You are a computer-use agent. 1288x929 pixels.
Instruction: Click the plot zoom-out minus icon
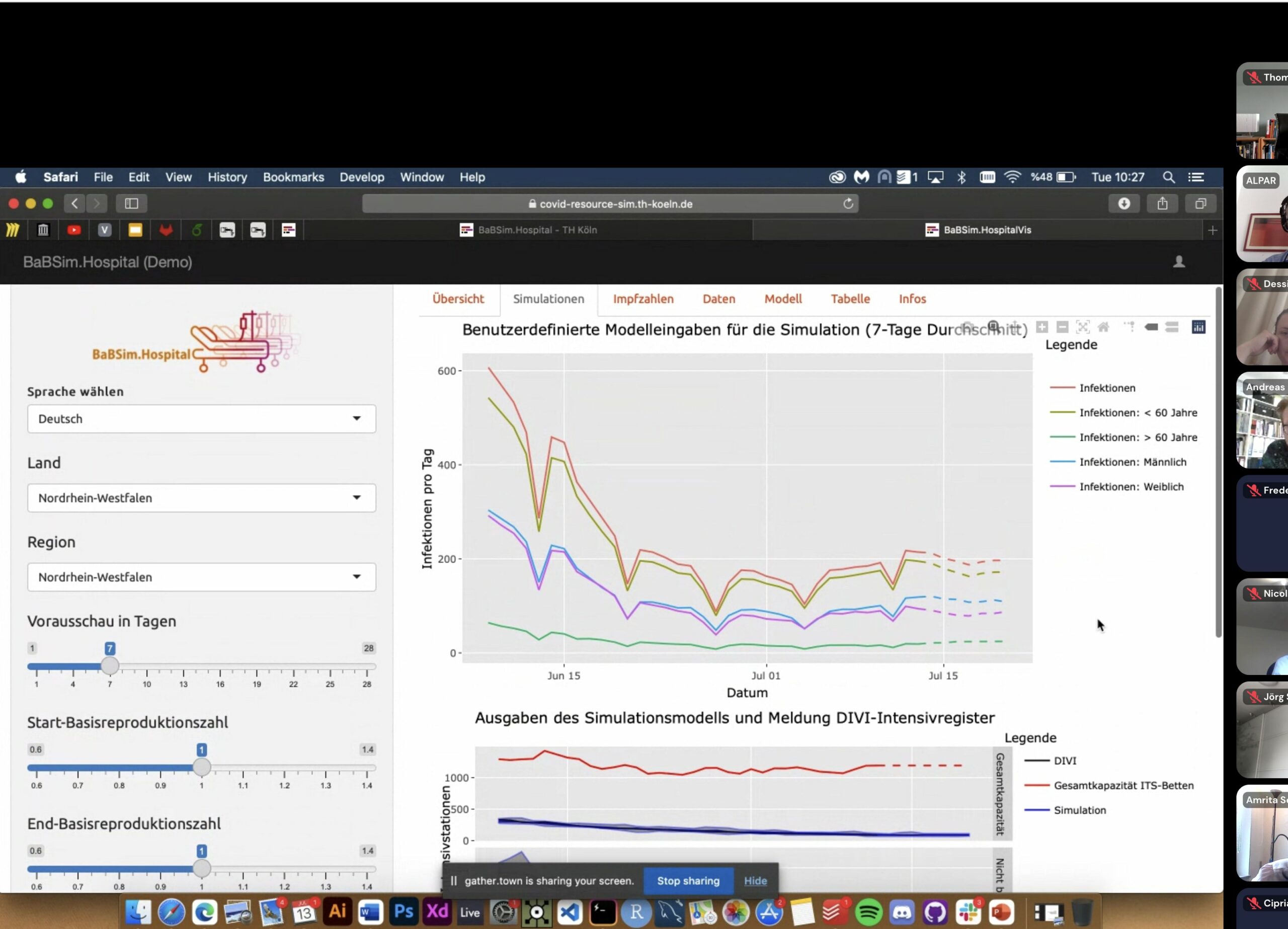[1062, 327]
